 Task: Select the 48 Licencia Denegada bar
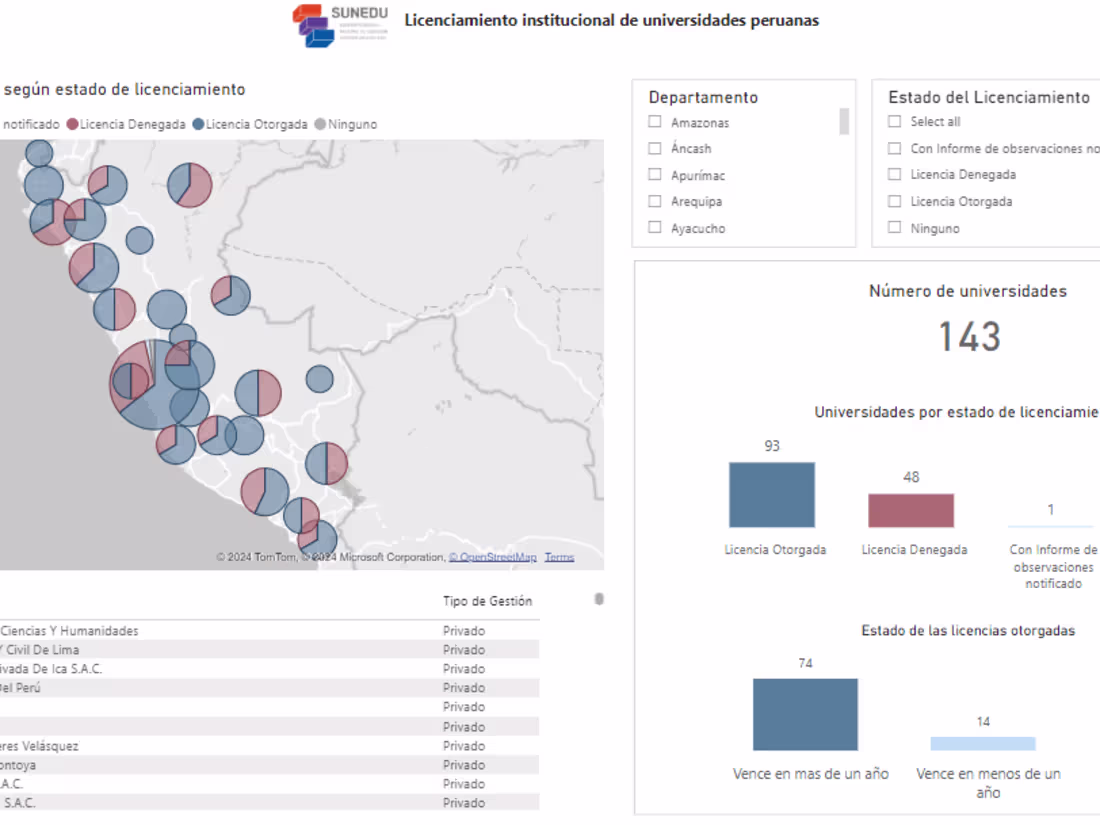point(911,510)
